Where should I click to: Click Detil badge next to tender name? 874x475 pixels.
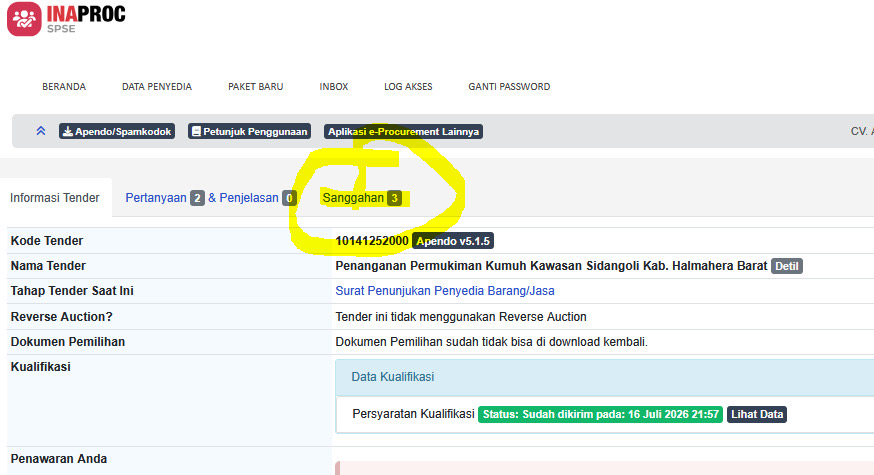(786, 266)
